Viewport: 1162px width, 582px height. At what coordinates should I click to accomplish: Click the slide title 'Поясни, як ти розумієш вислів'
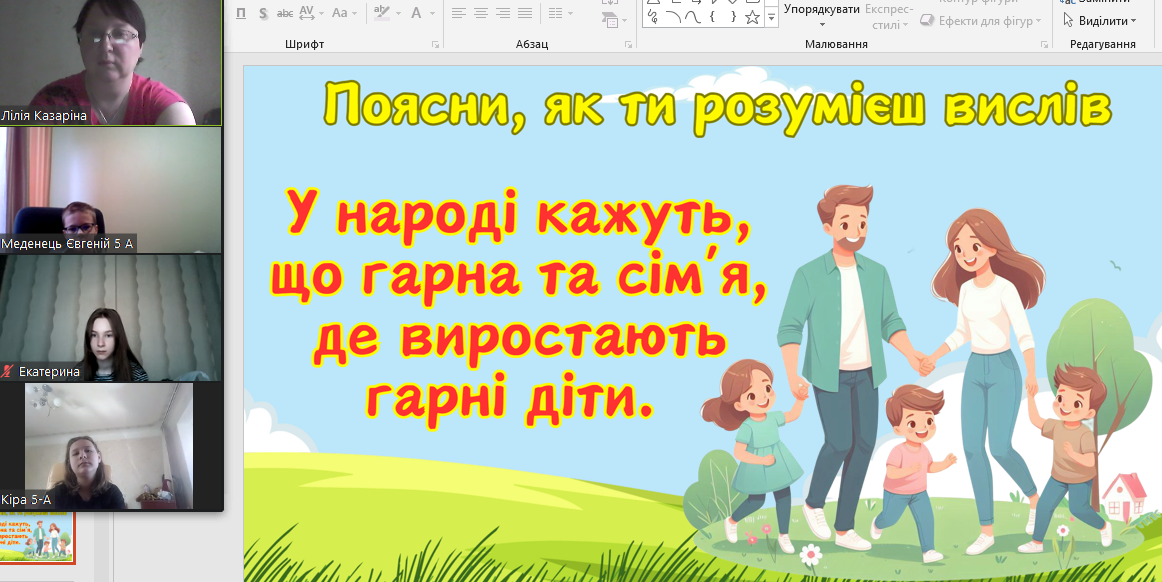coord(717,108)
